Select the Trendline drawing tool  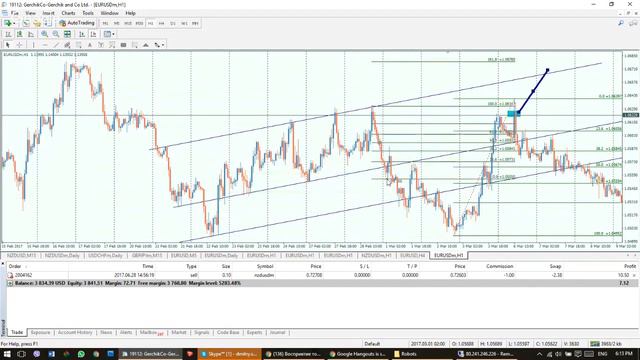(56, 45)
